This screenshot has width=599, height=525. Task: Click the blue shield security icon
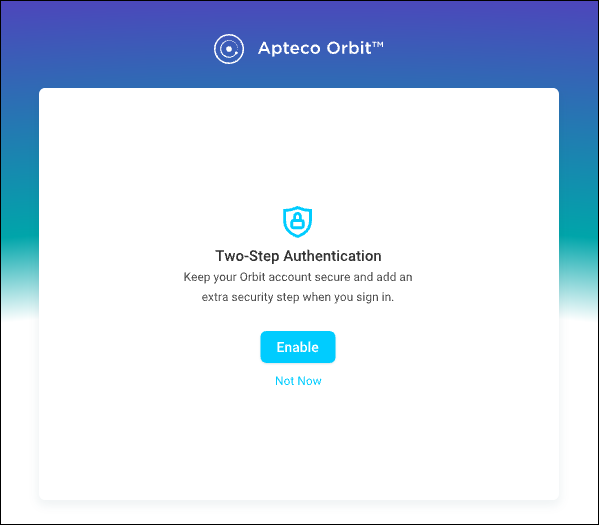click(x=297, y=222)
